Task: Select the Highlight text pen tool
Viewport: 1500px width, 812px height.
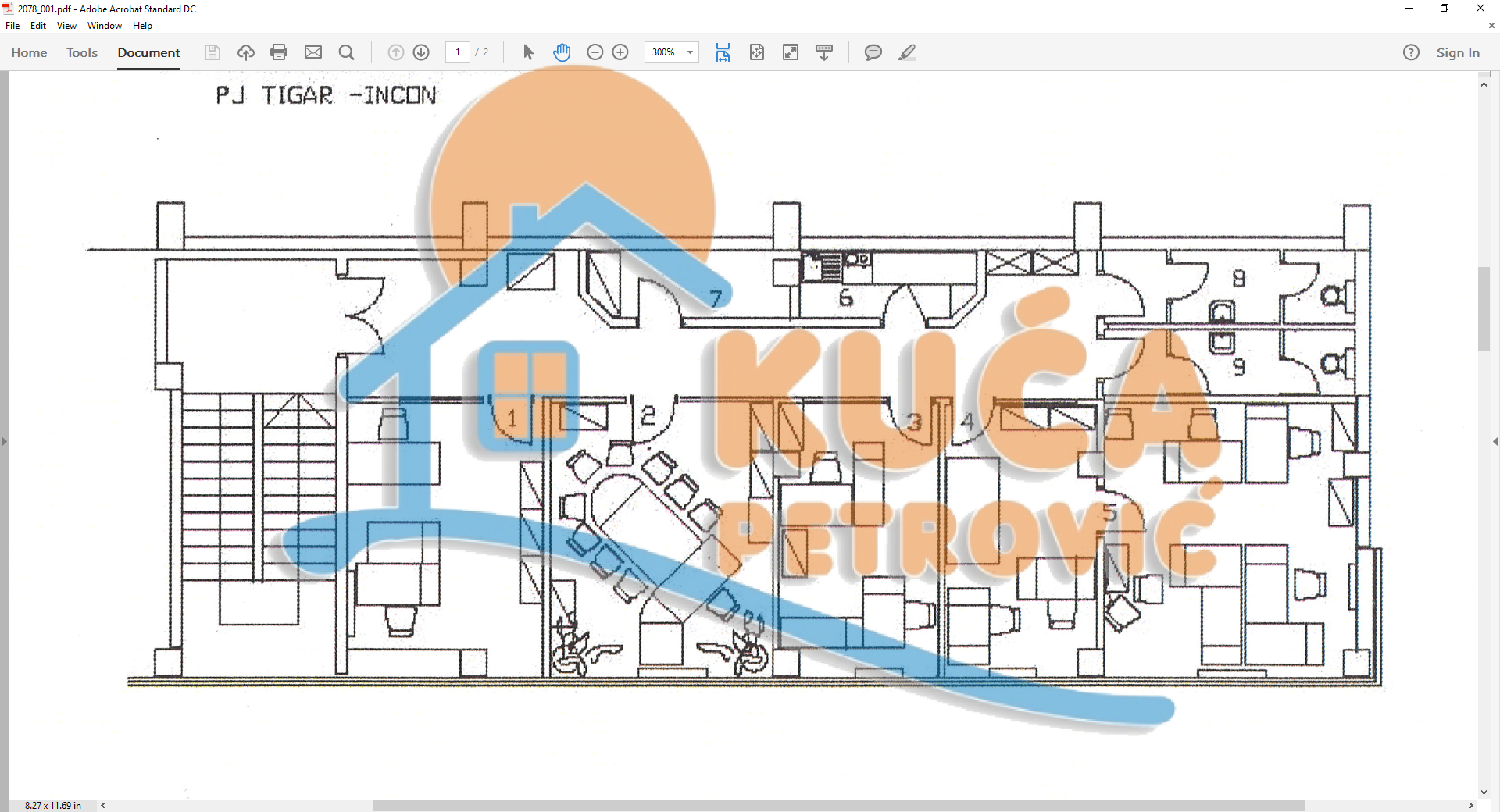Action: pos(907,52)
